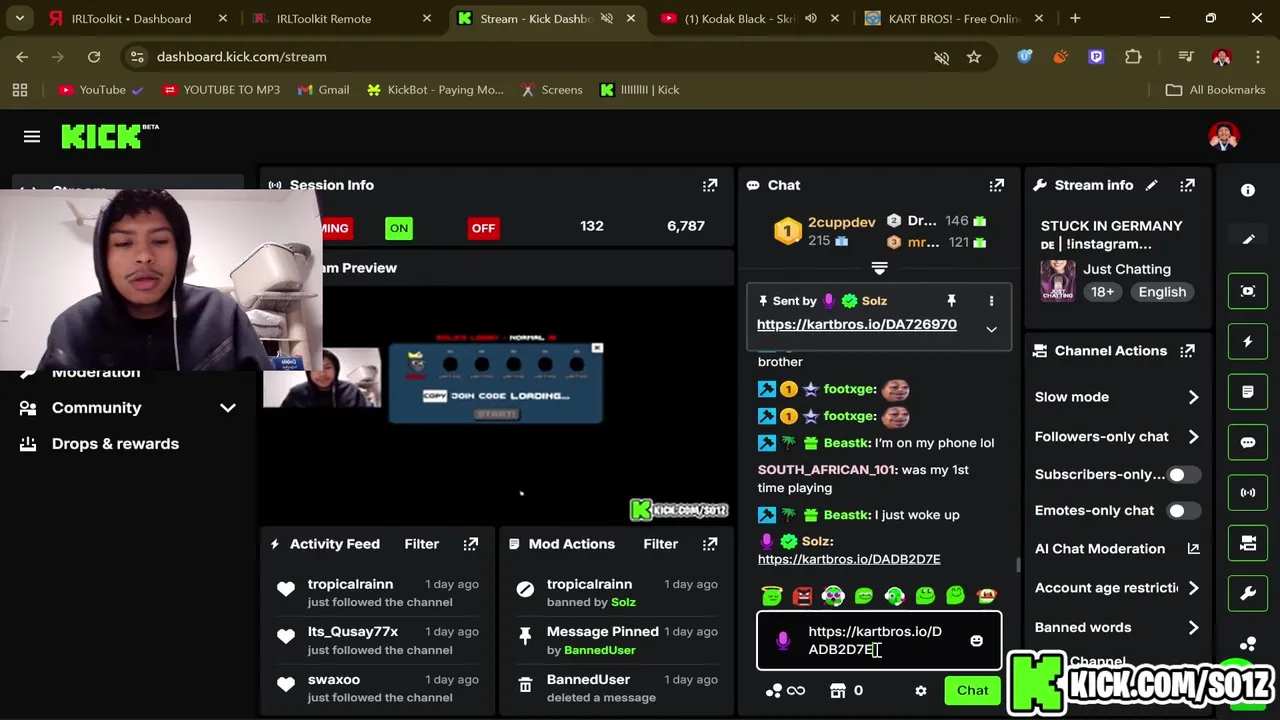Viewport: 1280px width, 720px height.
Task: Open the AI Chat Moderation external link icon
Action: pos(1193,549)
